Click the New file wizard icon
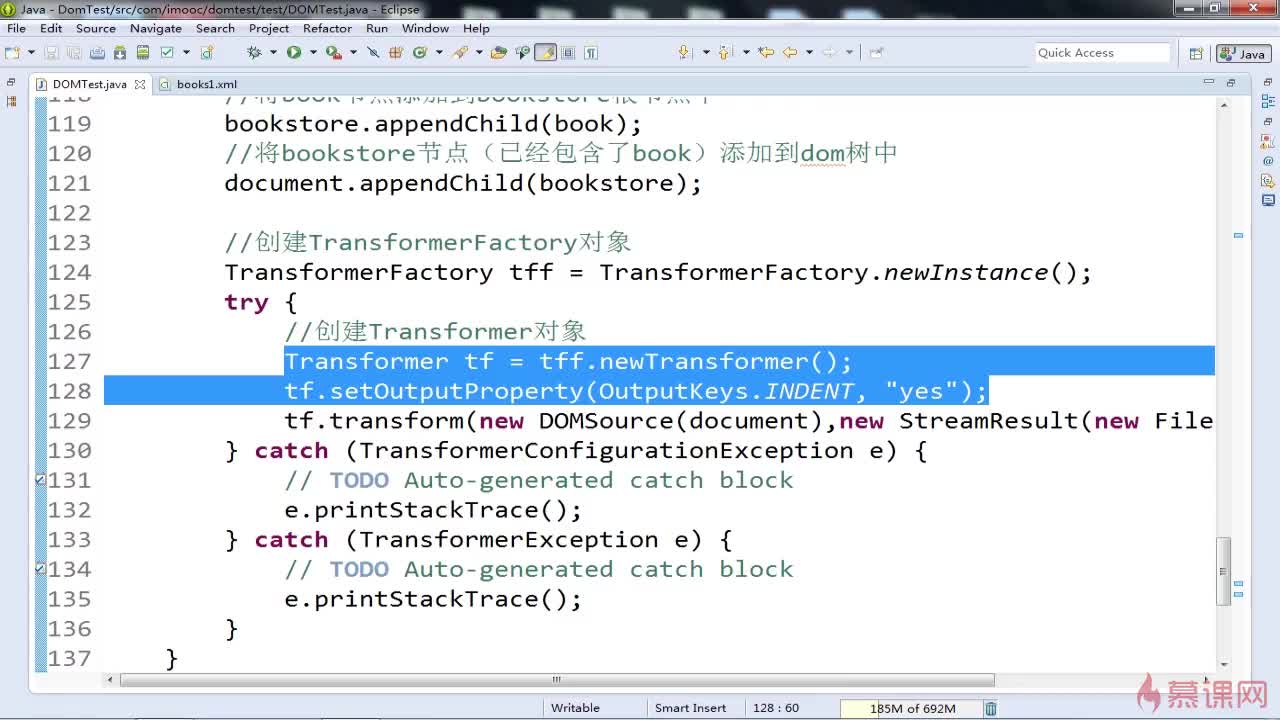 (12, 52)
